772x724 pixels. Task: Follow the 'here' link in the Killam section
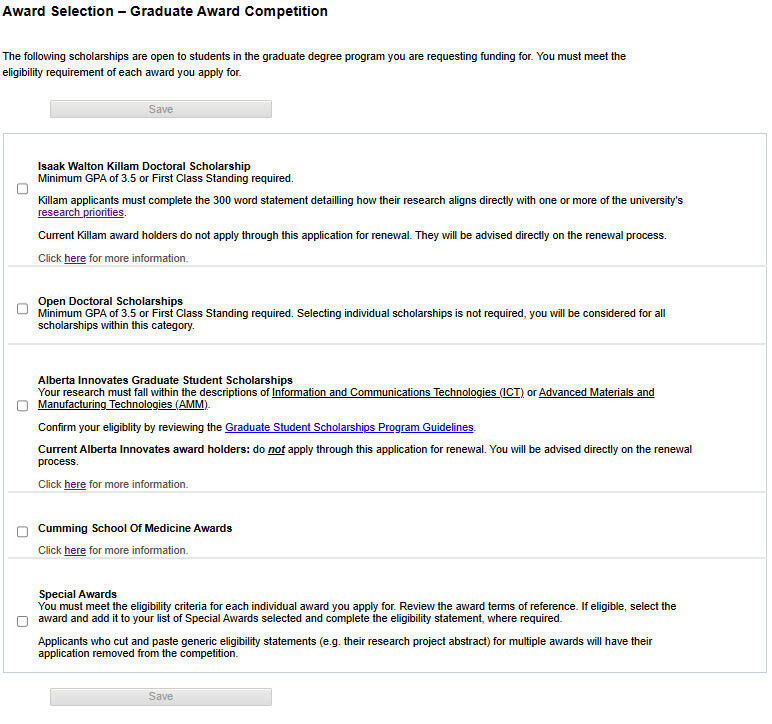point(75,259)
